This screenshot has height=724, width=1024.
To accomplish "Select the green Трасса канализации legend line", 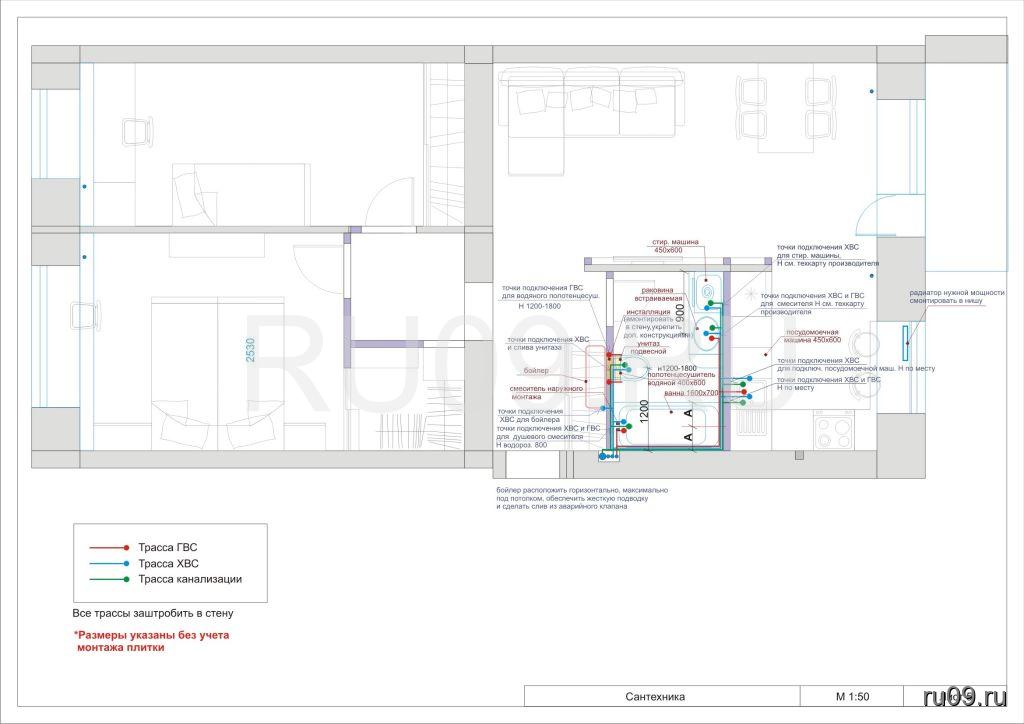I will point(107,579).
